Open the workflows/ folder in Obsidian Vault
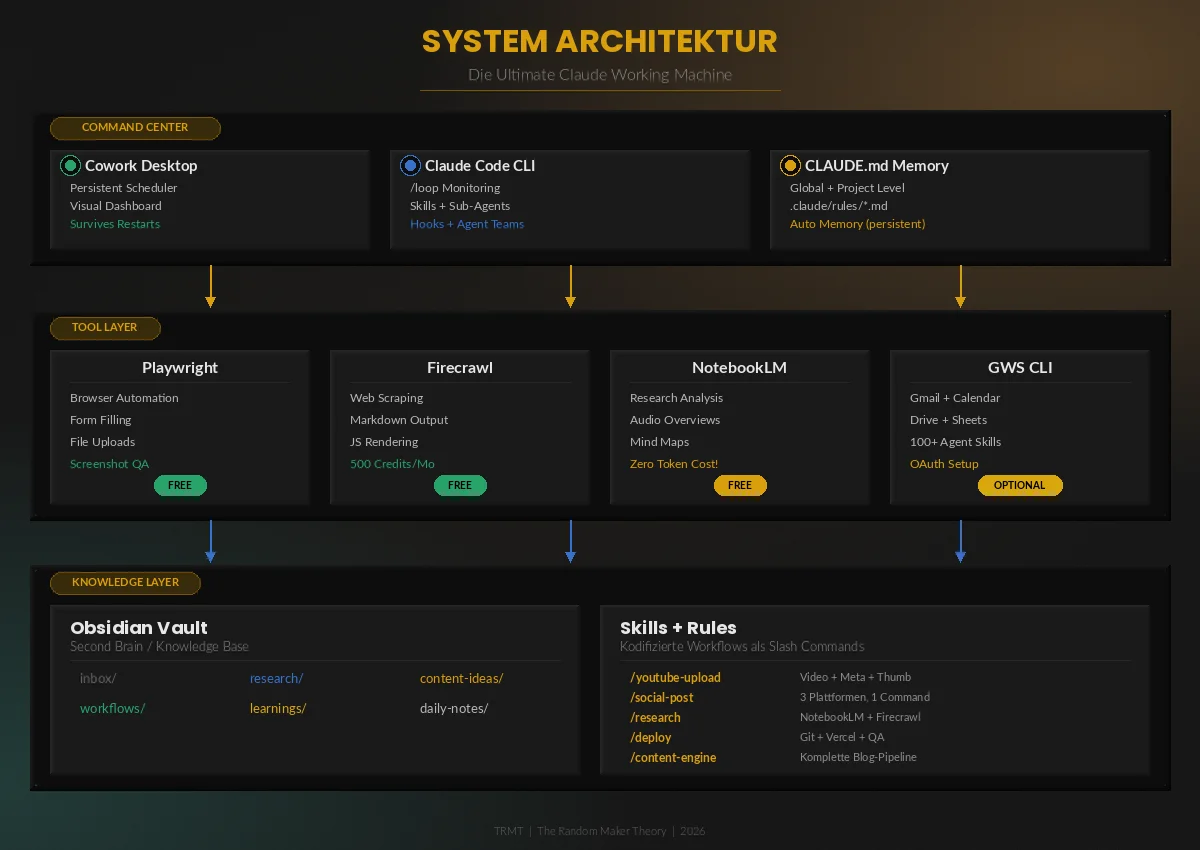The image size is (1200, 850). [x=112, y=709]
